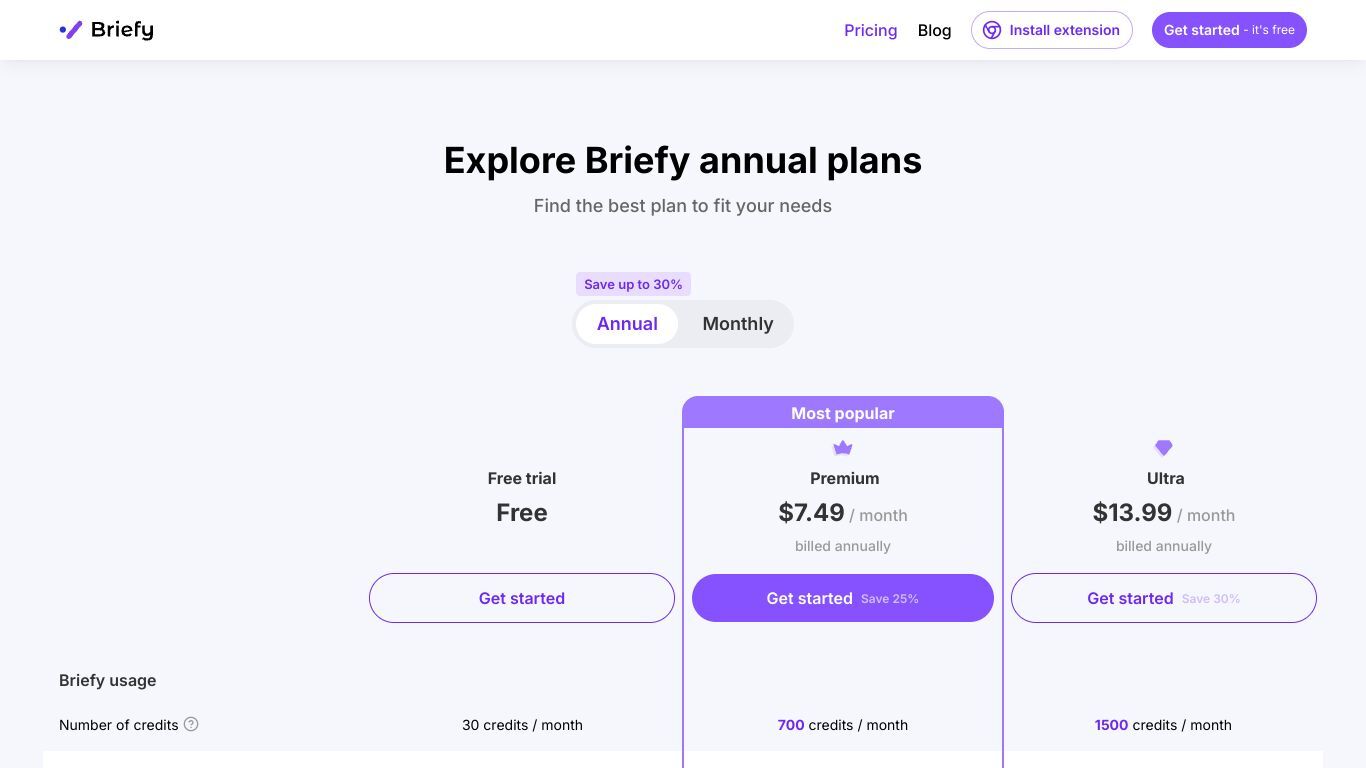Start the Free trial plan
This screenshot has height=768, width=1366.
[x=522, y=598]
